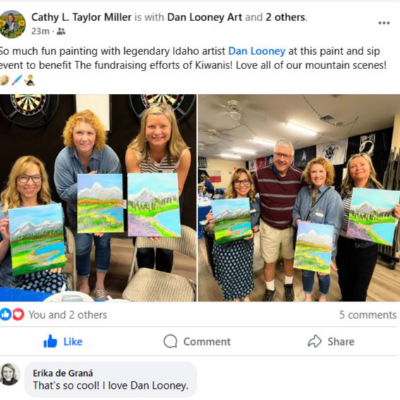400x400 pixels.
Task: Show the '2 others' tagged people
Action: [285, 17]
